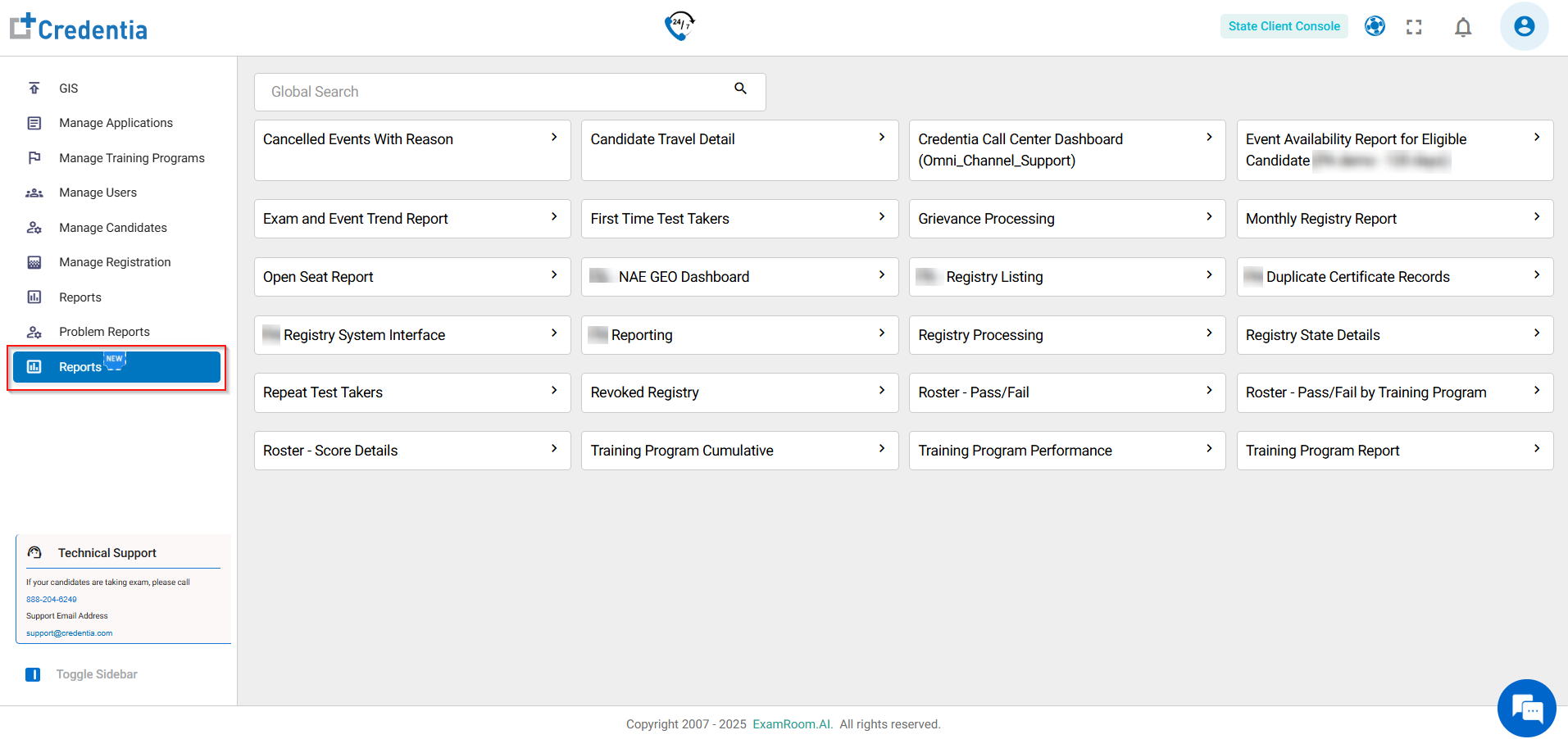The height and width of the screenshot is (739, 1568).
Task: Click the fullscreen expand icon
Action: 1414,27
